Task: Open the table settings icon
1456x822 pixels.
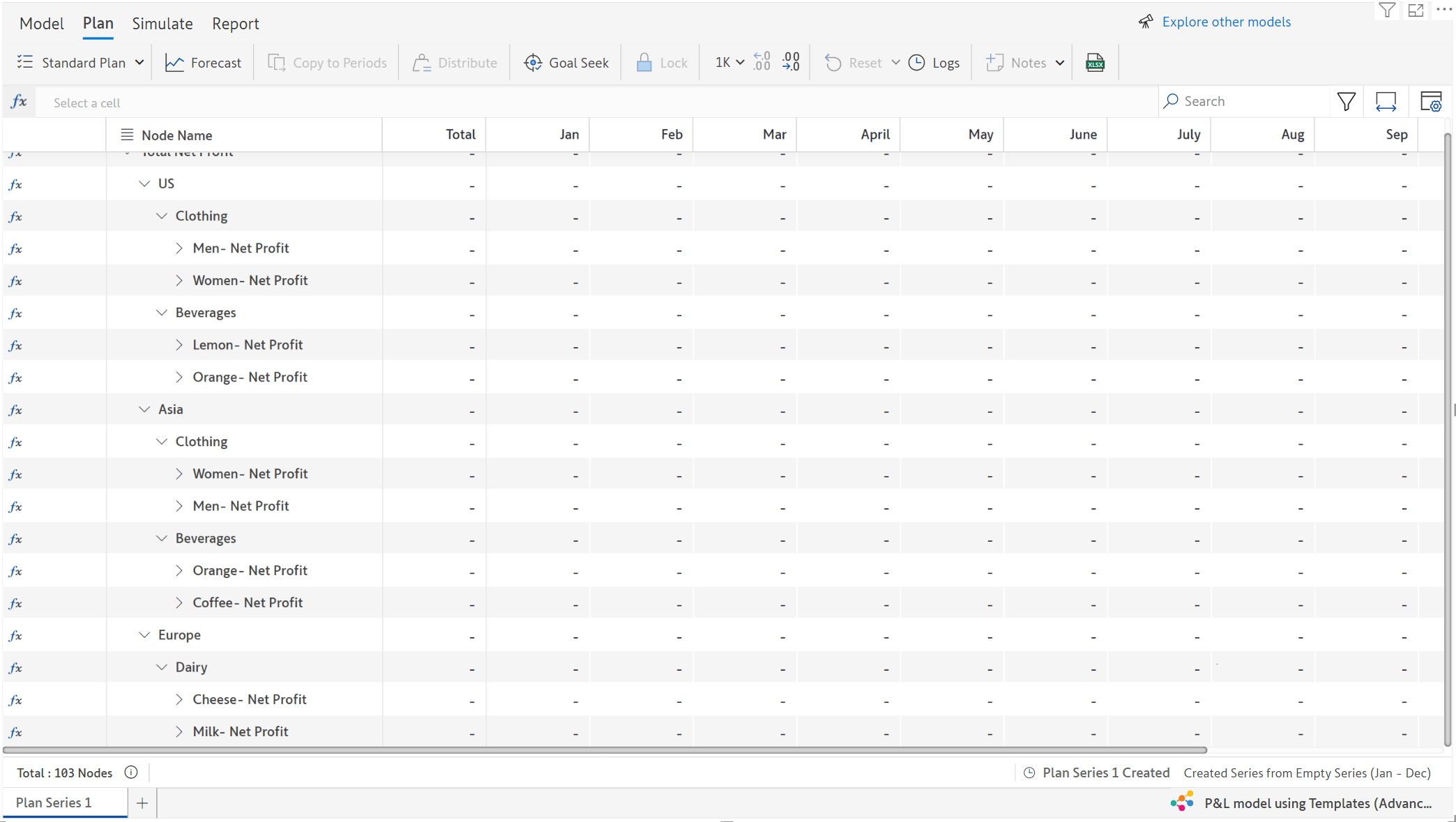Action: 1430,102
